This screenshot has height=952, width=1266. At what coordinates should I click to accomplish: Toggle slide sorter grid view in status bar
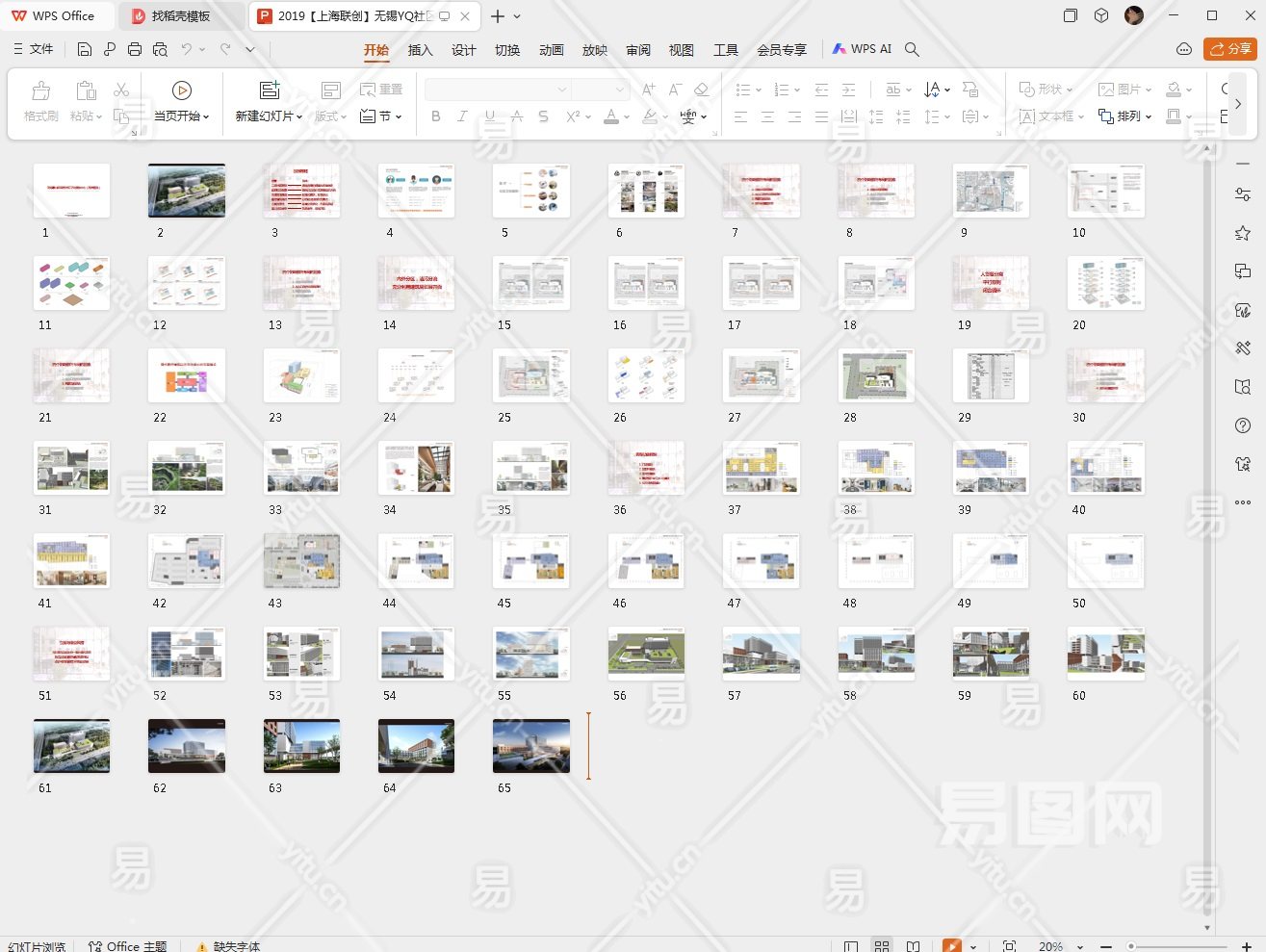882,946
